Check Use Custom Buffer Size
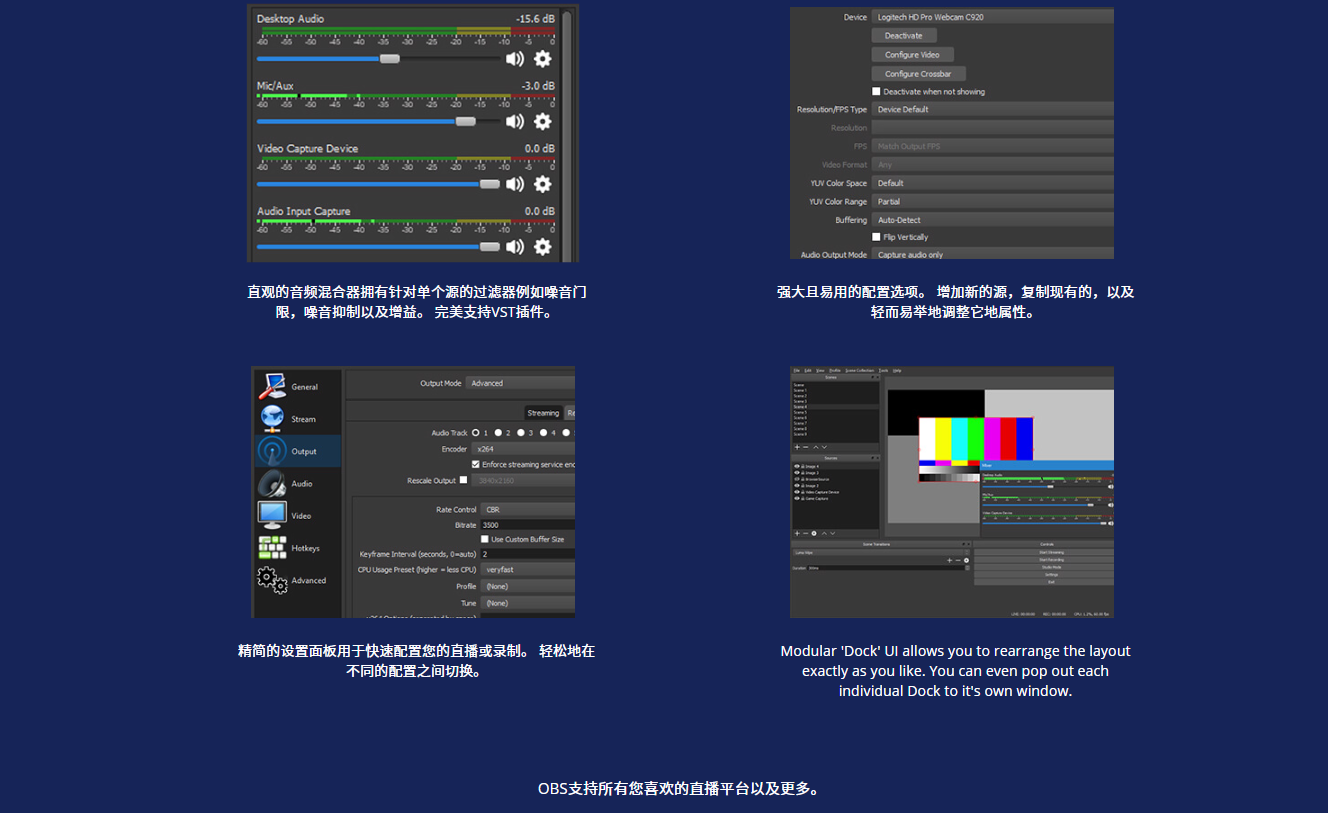The image size is (1328, 813). click(485, 539)
